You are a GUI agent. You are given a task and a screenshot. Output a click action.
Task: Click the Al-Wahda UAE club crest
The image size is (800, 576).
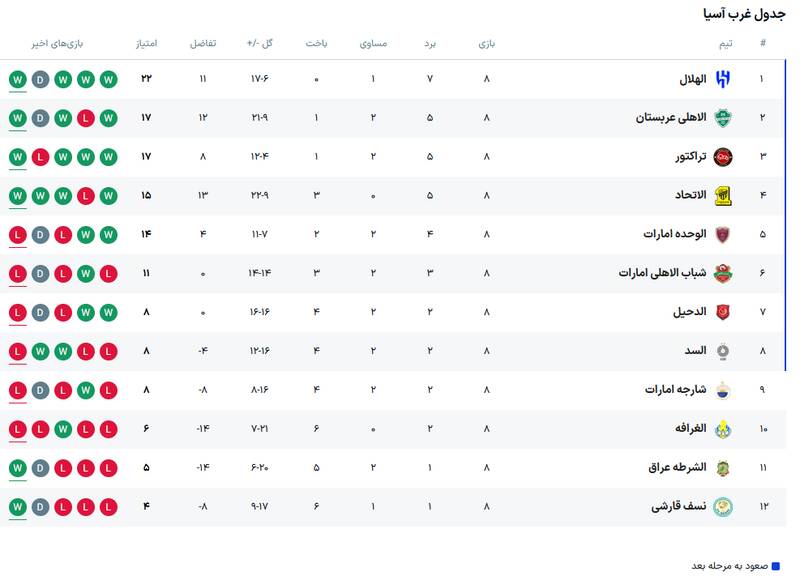pyautogui.click(x=723, y=235)
